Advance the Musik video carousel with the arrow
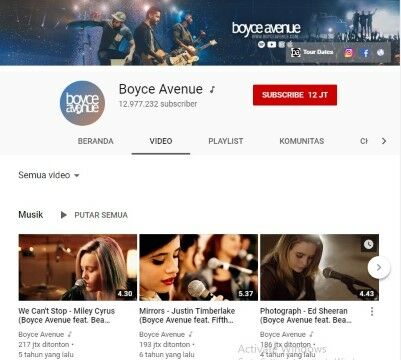401x360 pixels. click(379, 267)
